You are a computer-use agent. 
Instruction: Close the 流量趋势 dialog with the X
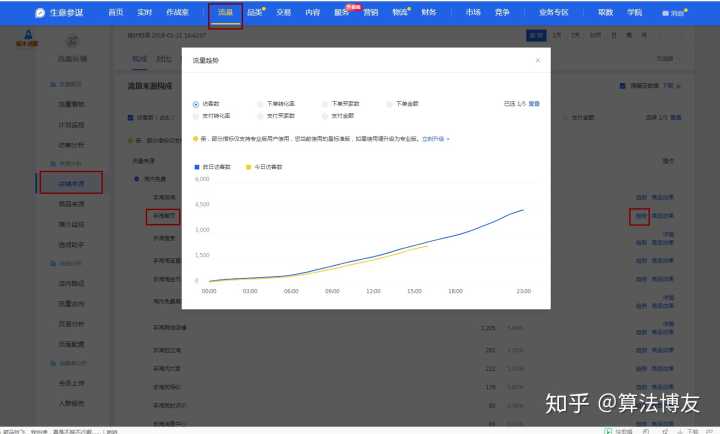tap(537, 60)
